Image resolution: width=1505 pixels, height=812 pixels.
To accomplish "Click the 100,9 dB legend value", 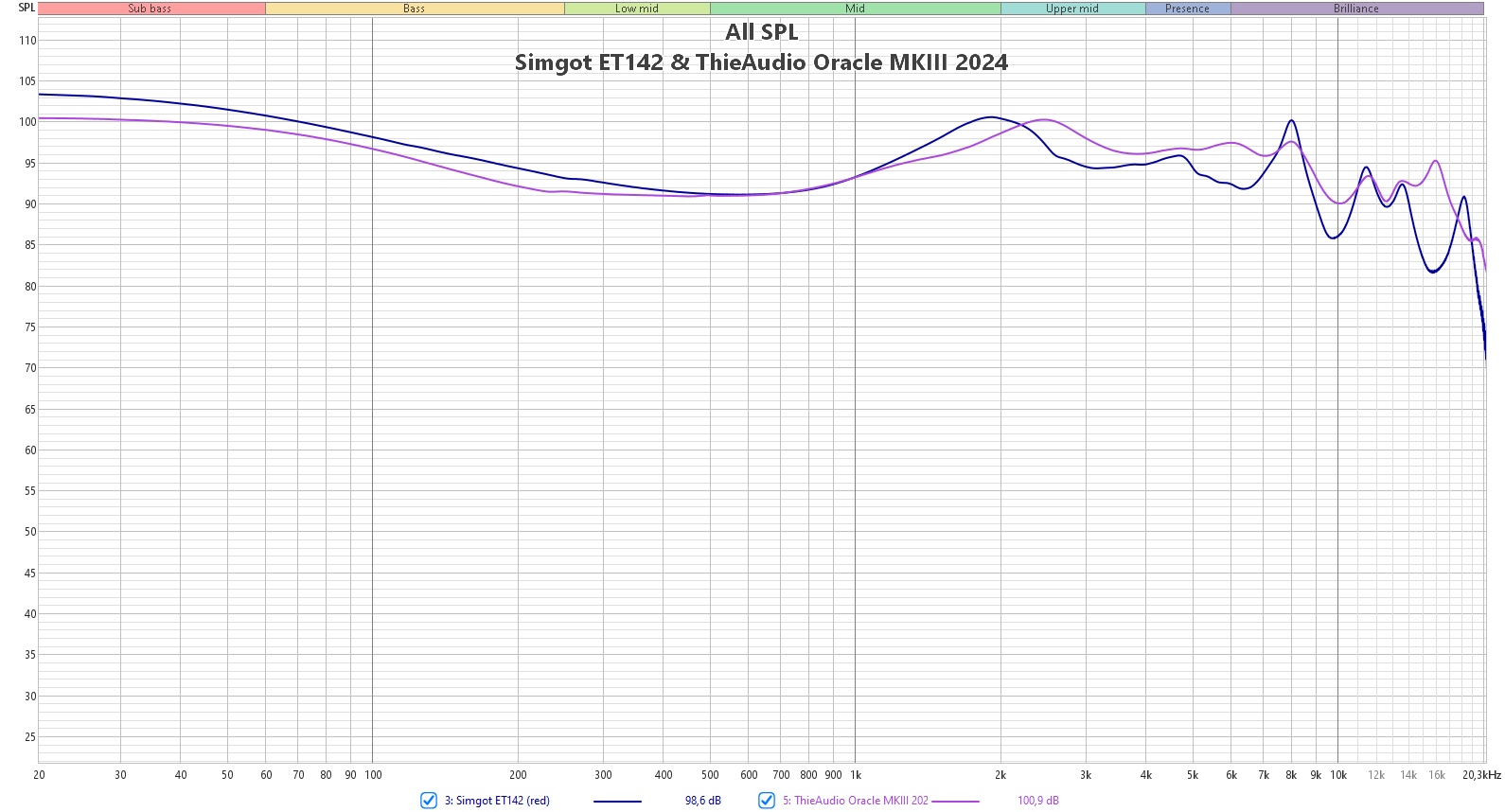I will point(1038,801).
